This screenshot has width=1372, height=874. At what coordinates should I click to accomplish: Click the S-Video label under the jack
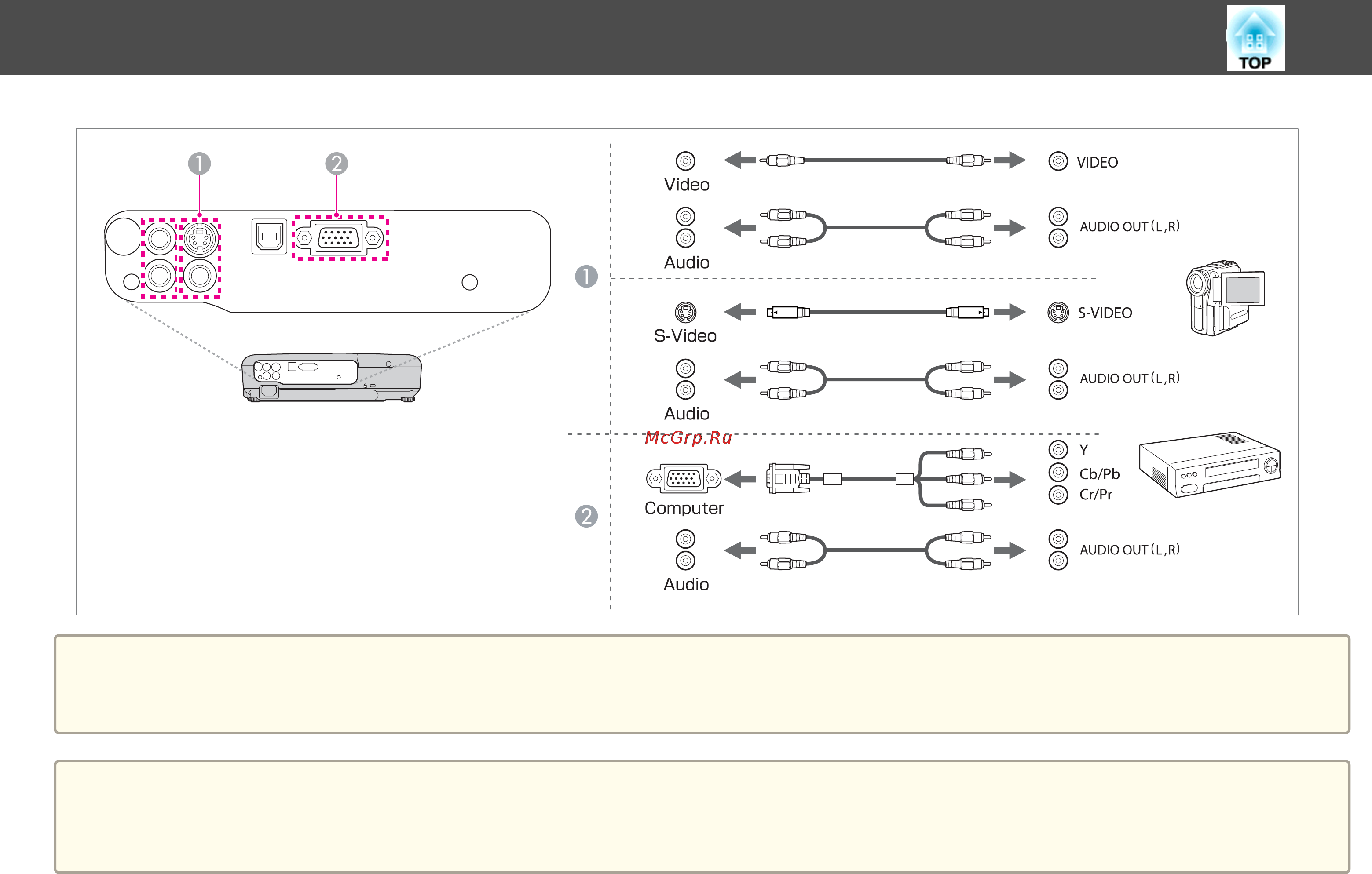pos(685,336)
